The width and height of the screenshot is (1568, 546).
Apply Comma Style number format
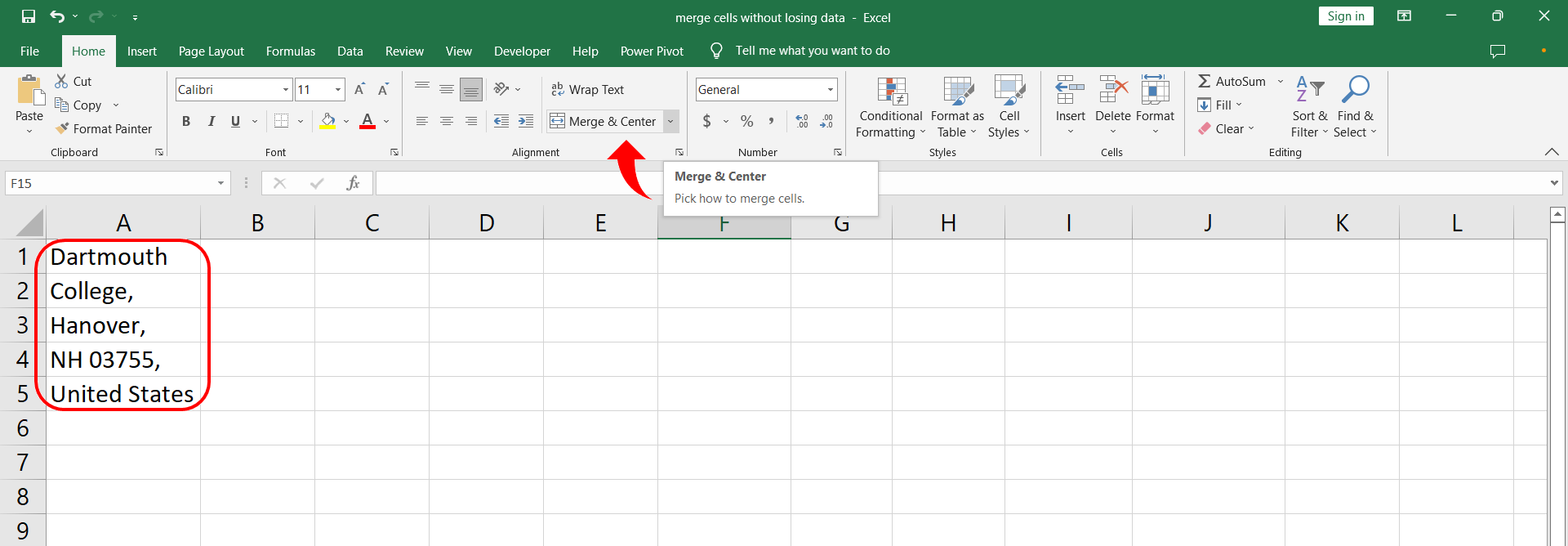click(771, 121)
